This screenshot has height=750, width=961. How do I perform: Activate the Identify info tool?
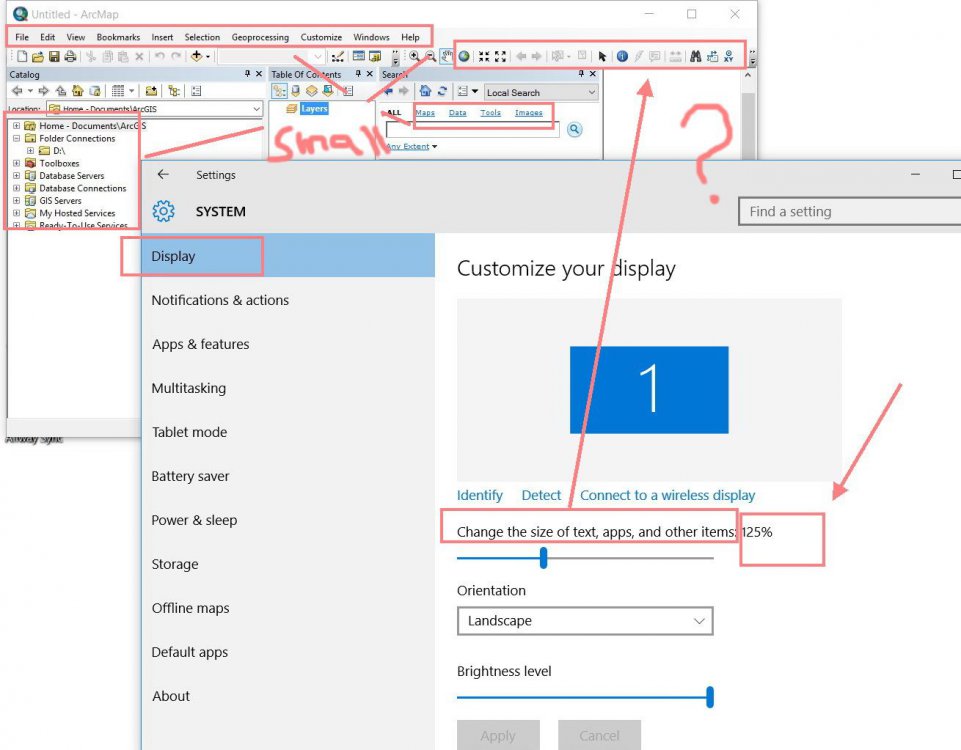coord(622,56)
